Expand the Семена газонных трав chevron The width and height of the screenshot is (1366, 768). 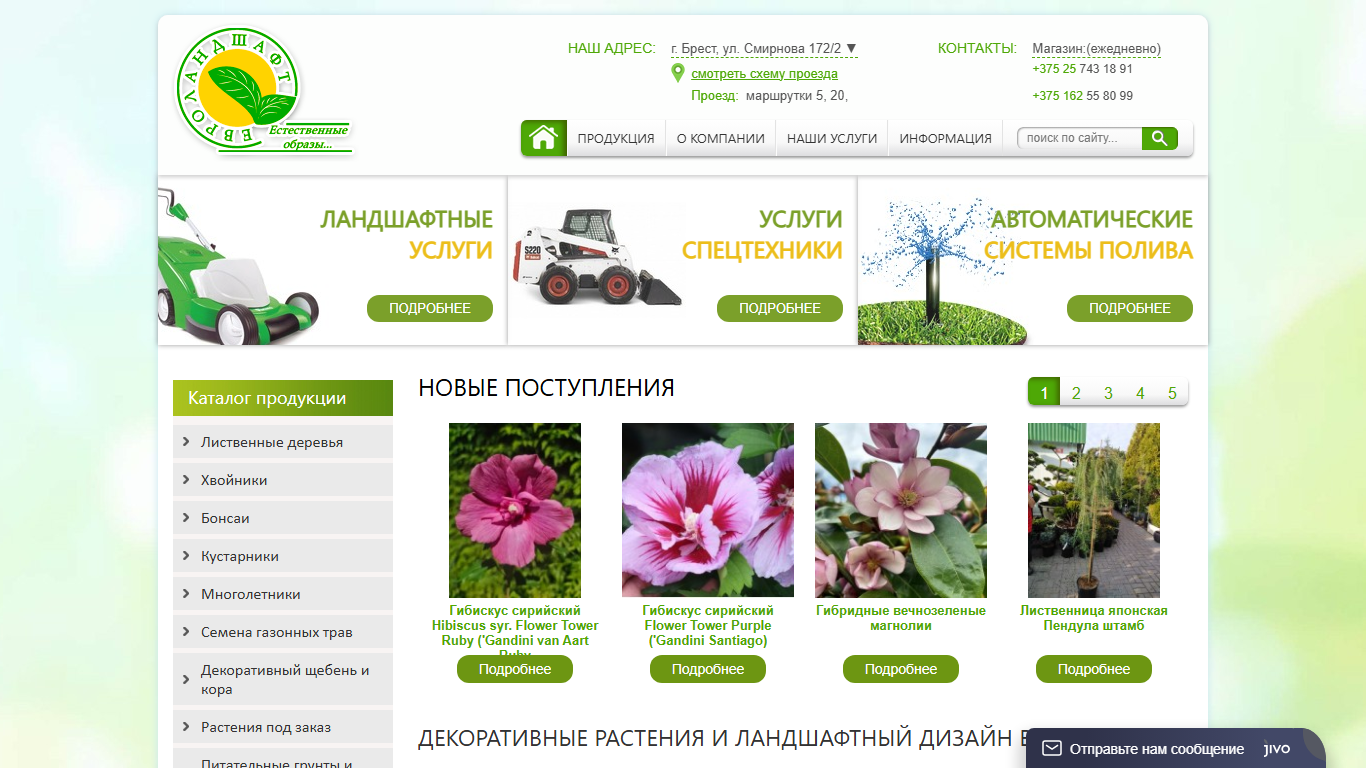pyautogui.click(x=186, y=631)
